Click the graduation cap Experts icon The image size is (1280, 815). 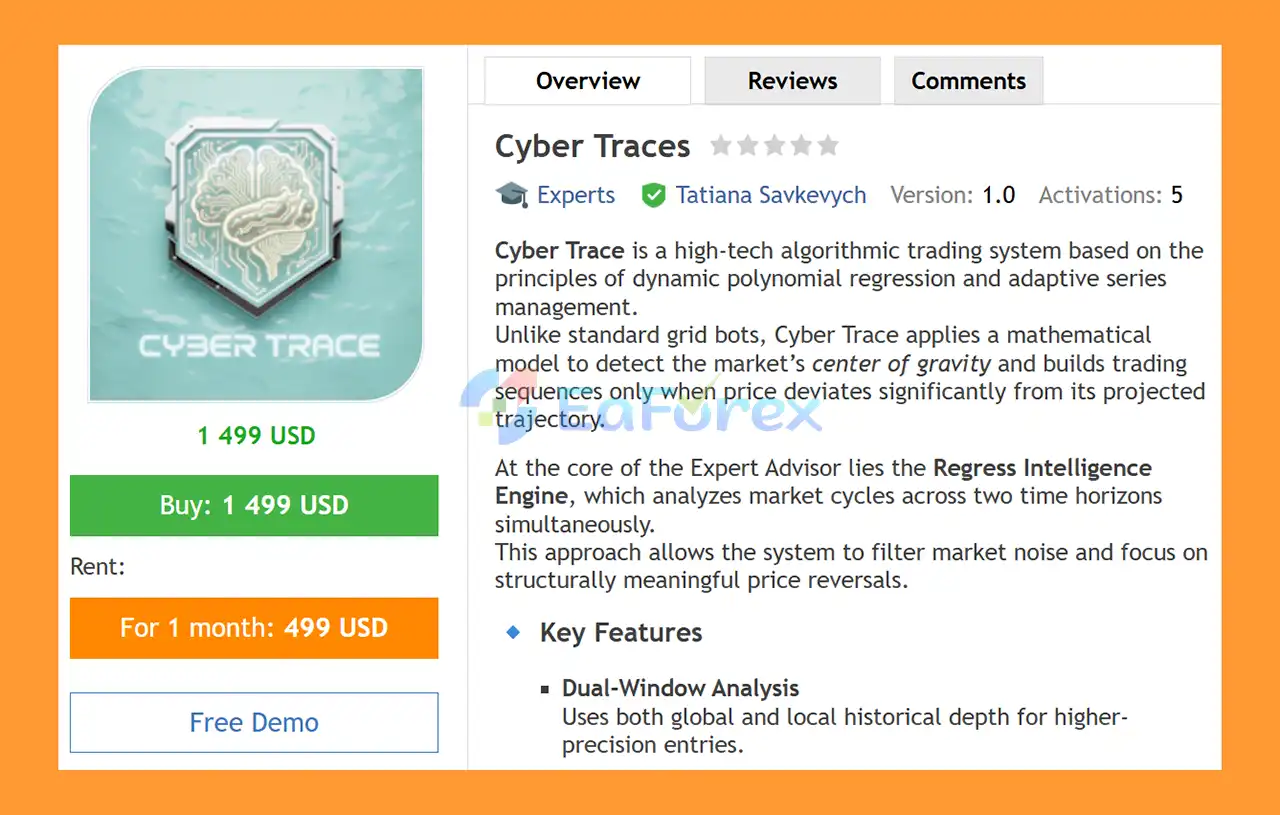512,194
